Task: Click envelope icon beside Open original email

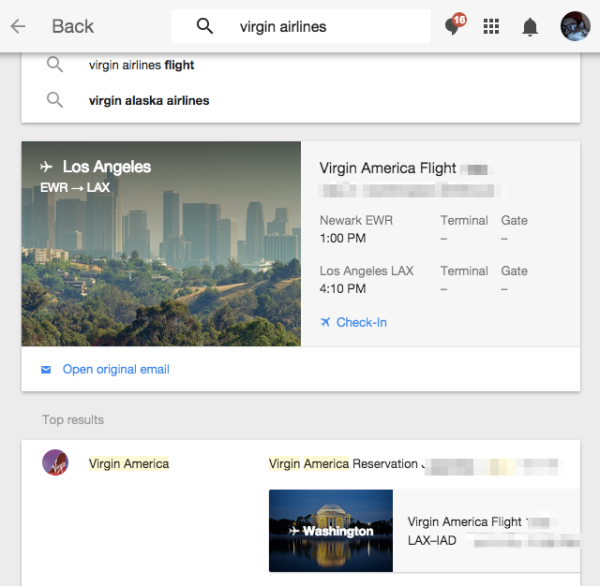Action: coord(46,369)
